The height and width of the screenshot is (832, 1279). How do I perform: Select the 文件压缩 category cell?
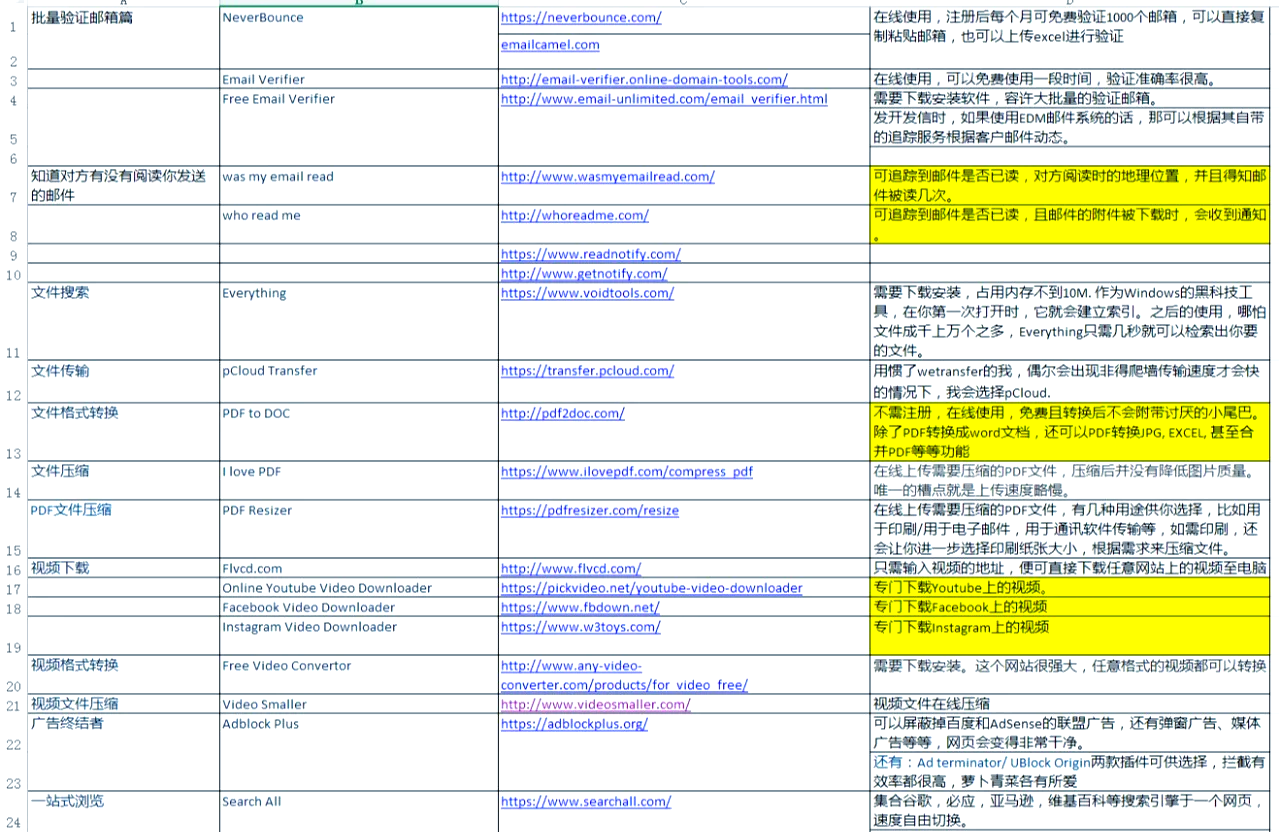[124, 481]
